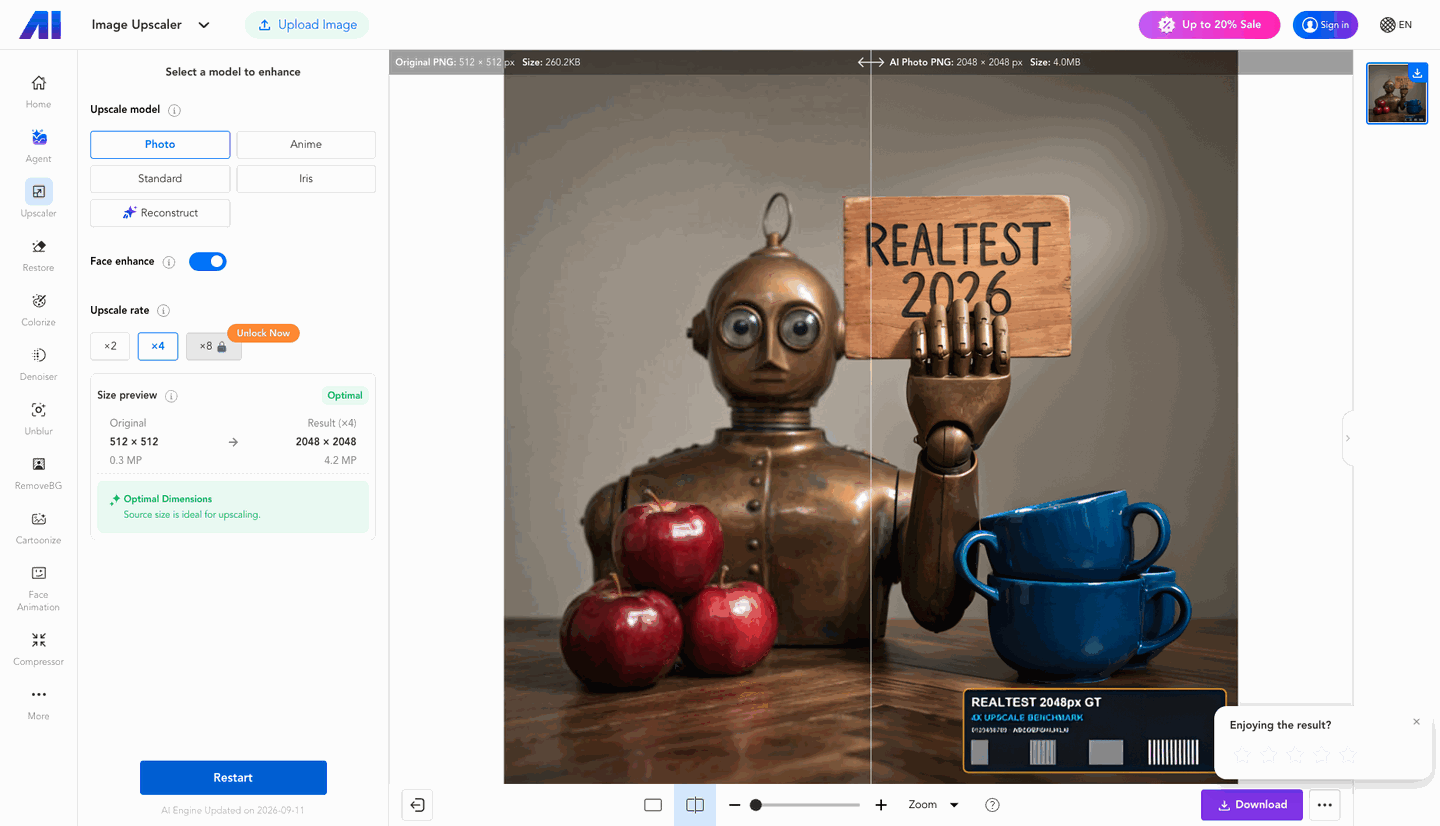Screen dimensions: 1440x826
Task: Open the Home tab in sidebar
Action: click(x=38, y=92)
